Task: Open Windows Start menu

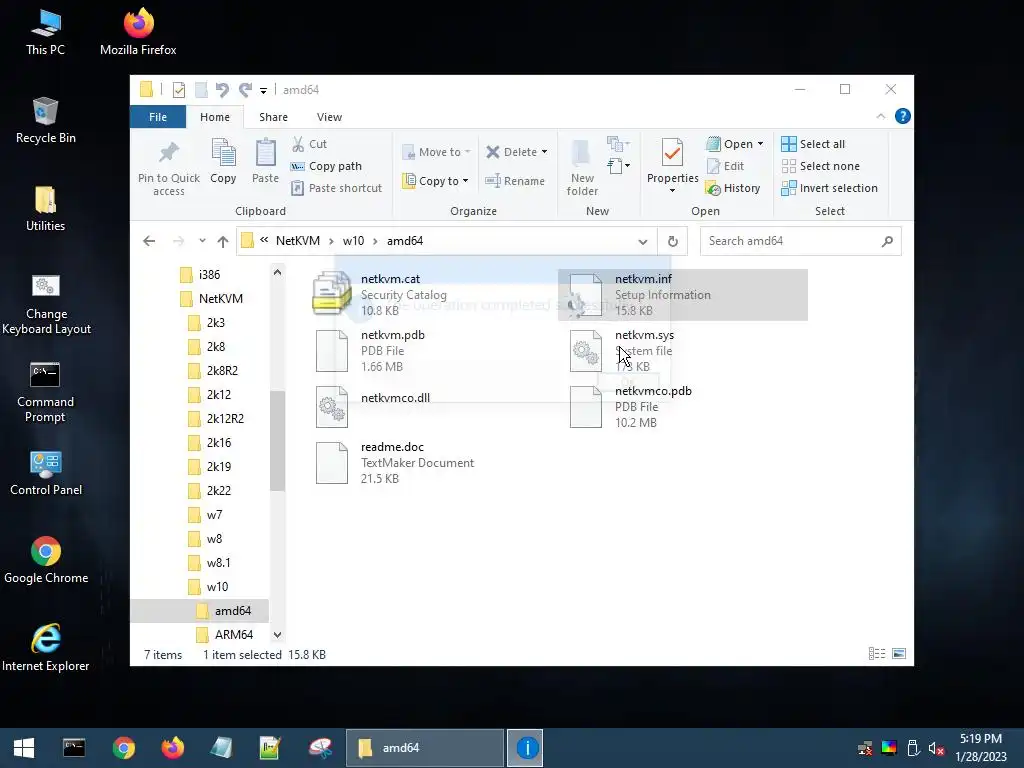Action: coord(24,748)
